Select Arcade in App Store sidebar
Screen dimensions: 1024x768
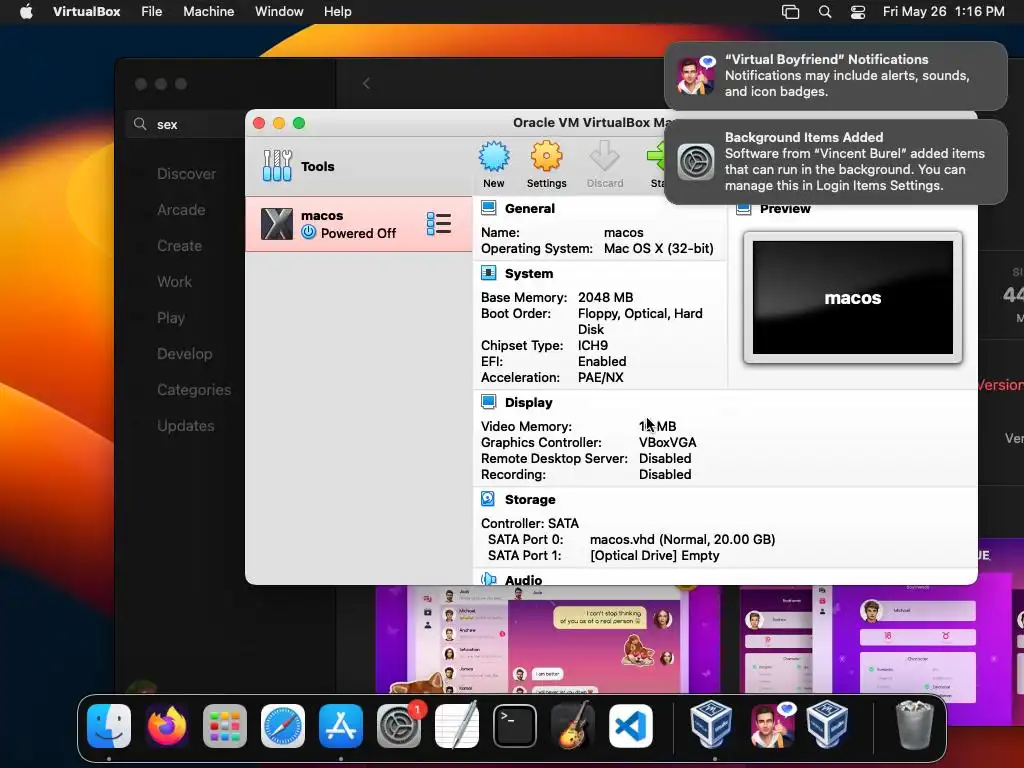(x=181, y=210)
